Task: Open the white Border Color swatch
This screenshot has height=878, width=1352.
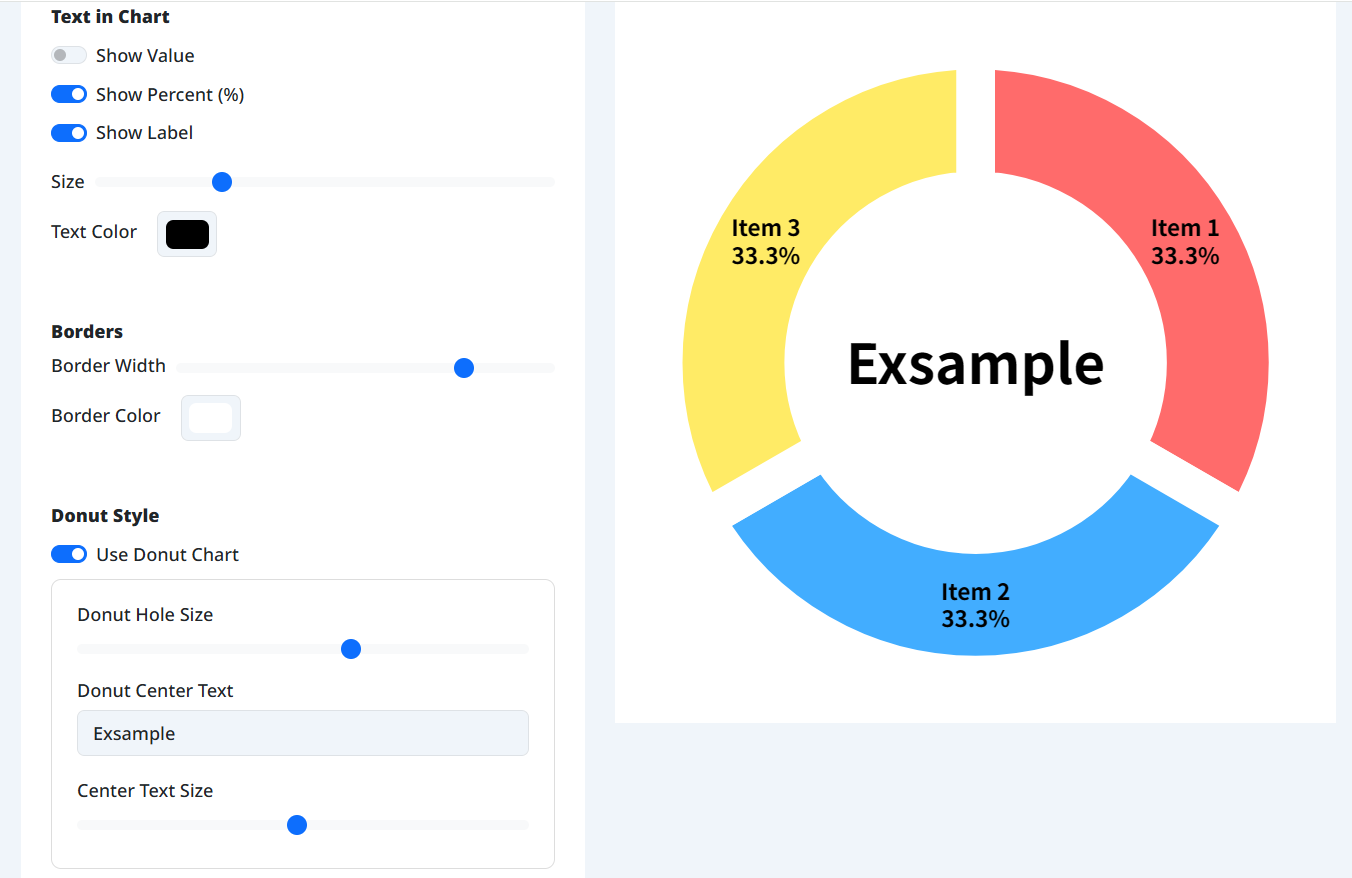Action: 211,418
